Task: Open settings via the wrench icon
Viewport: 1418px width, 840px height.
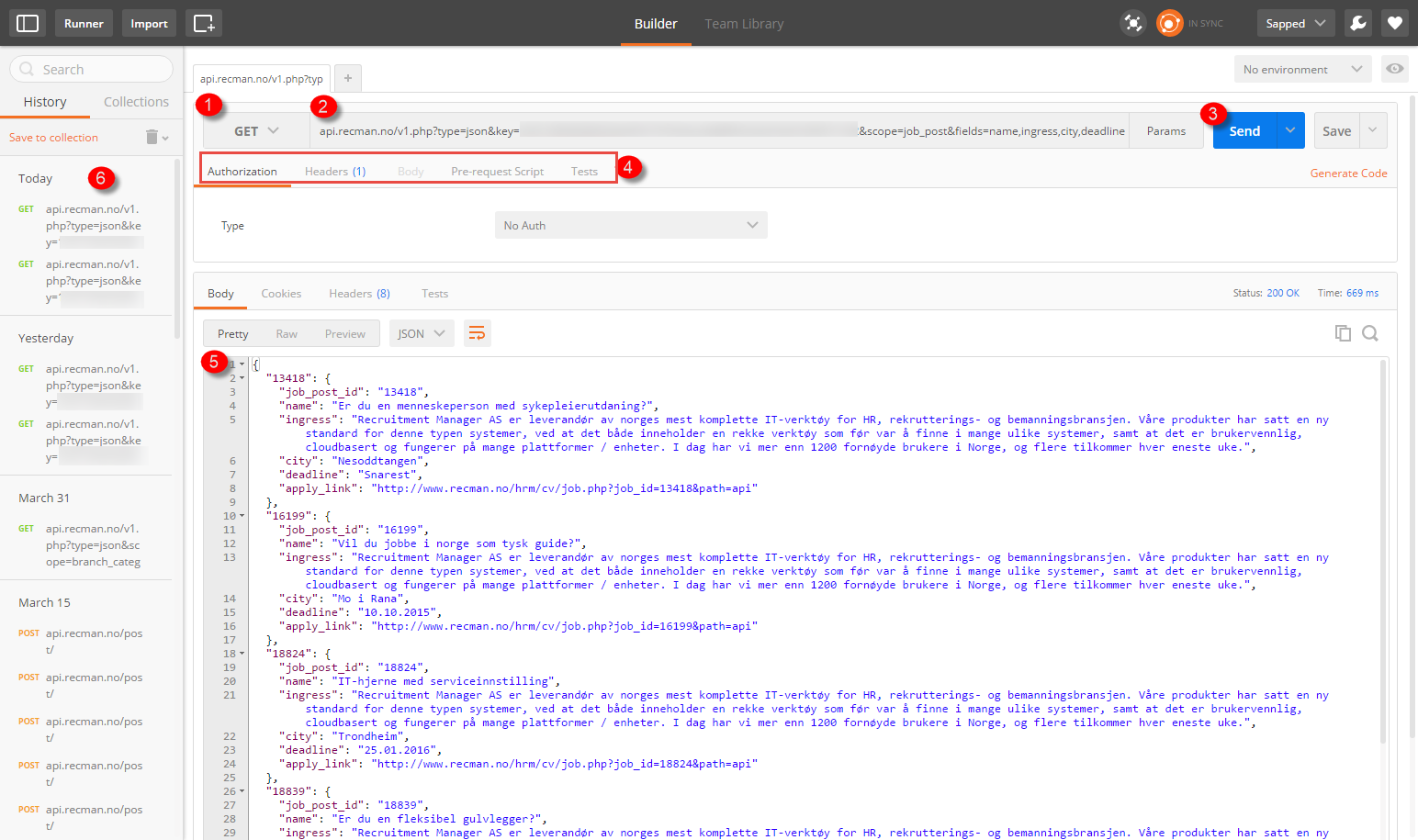Action: pos(1357,23)
